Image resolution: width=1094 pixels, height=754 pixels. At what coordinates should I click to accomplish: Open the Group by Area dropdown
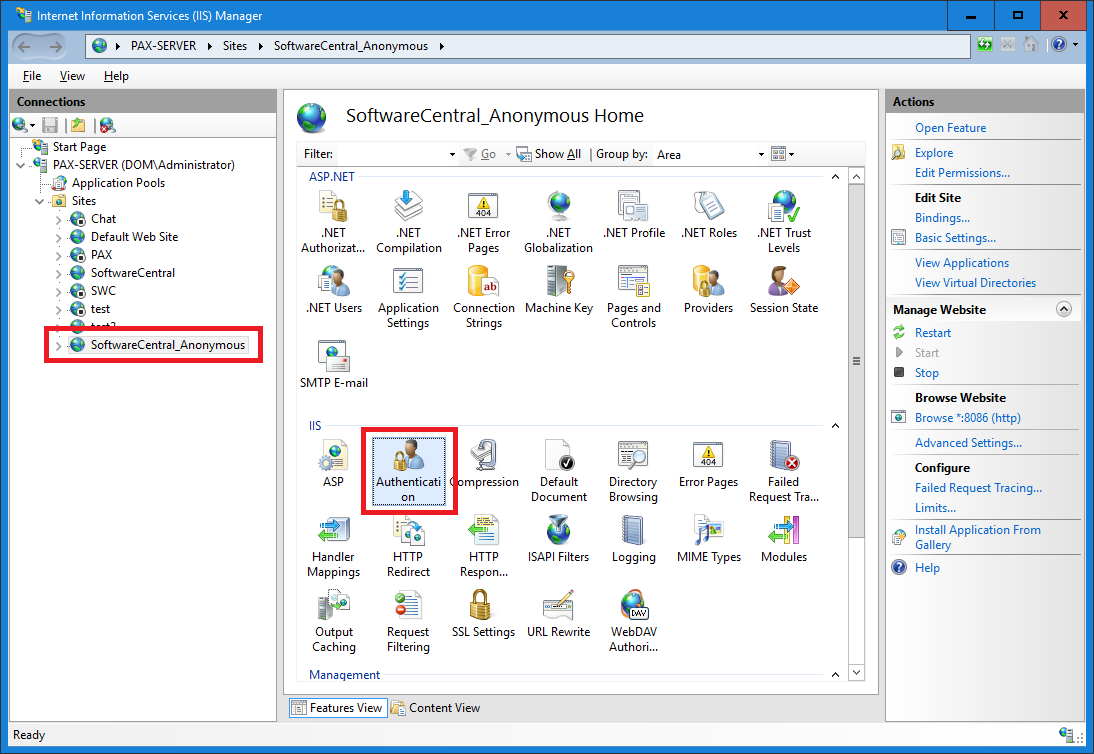pos(761,155)
